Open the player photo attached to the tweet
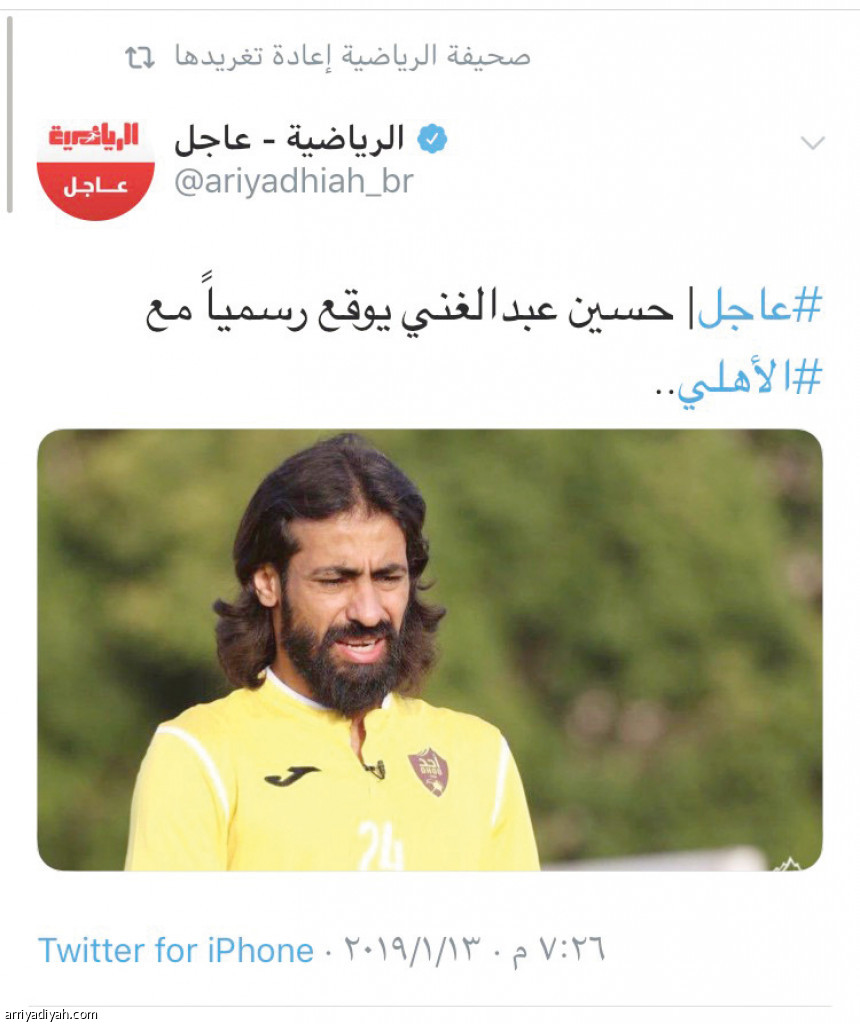Image resolution: width=860 pixels, height=1024 pixels. point(430,650)
